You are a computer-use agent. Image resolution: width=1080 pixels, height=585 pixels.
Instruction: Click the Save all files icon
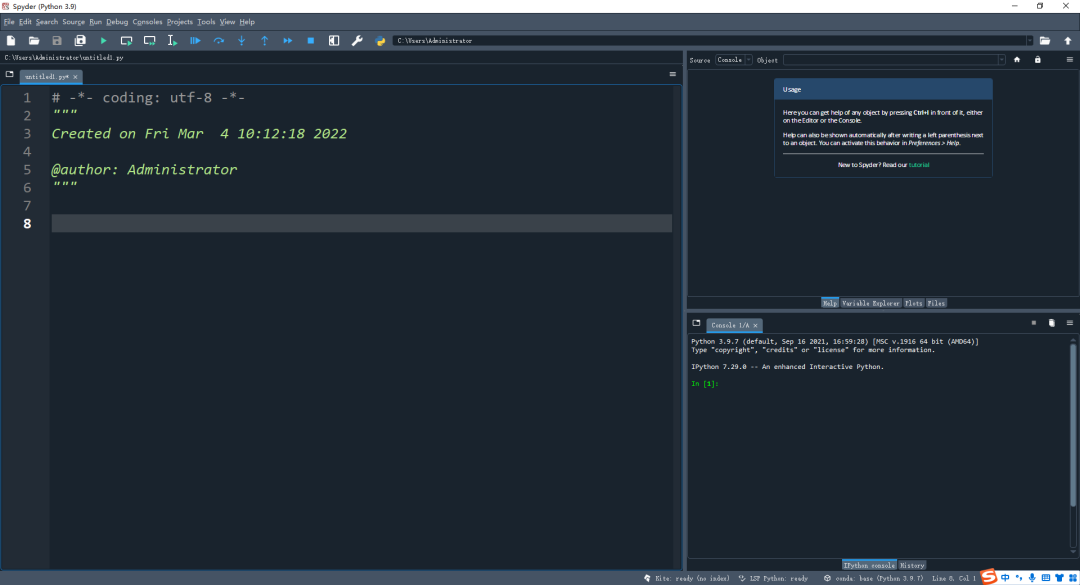80,41
